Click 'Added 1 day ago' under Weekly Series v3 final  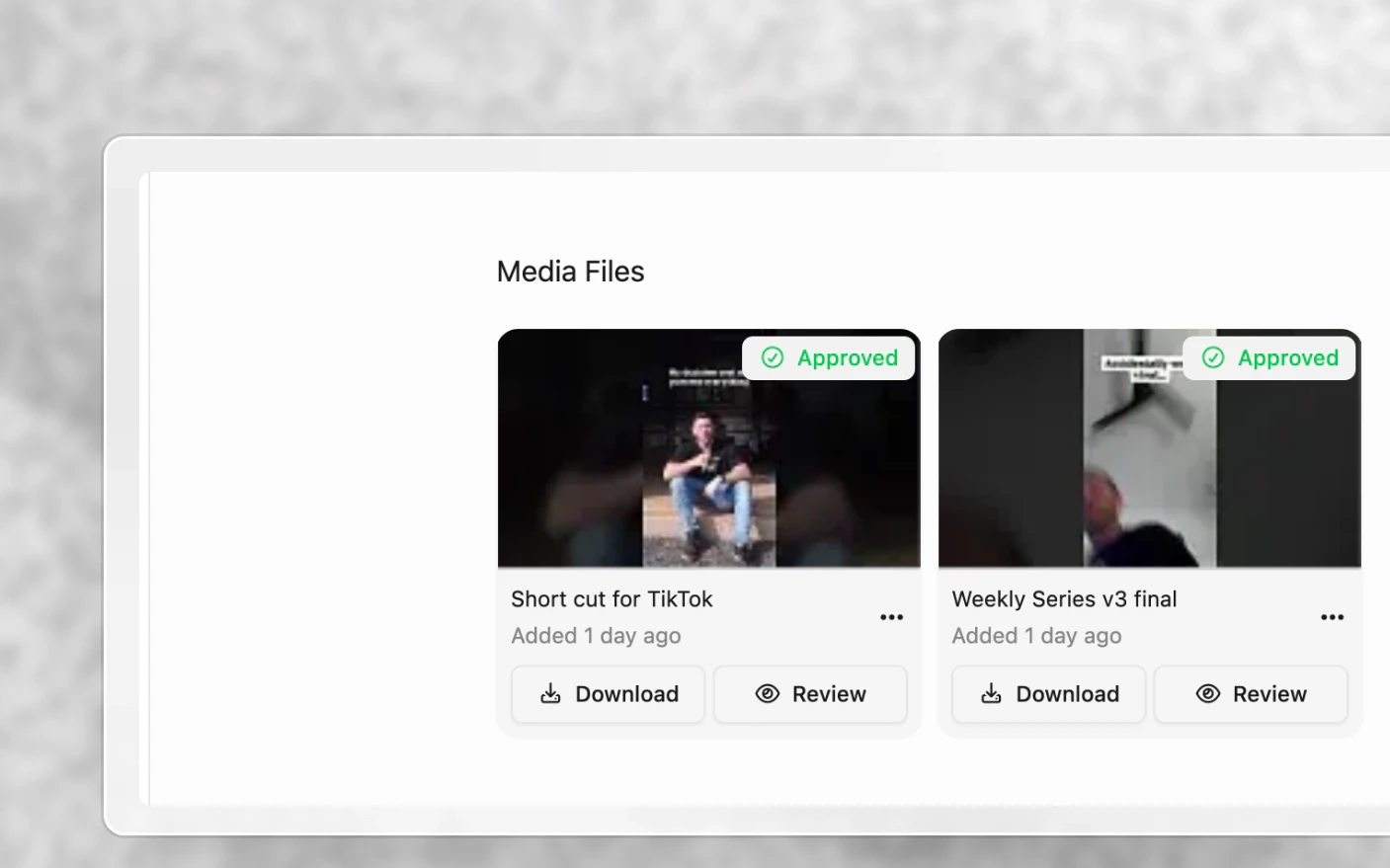coord(1036,636)
